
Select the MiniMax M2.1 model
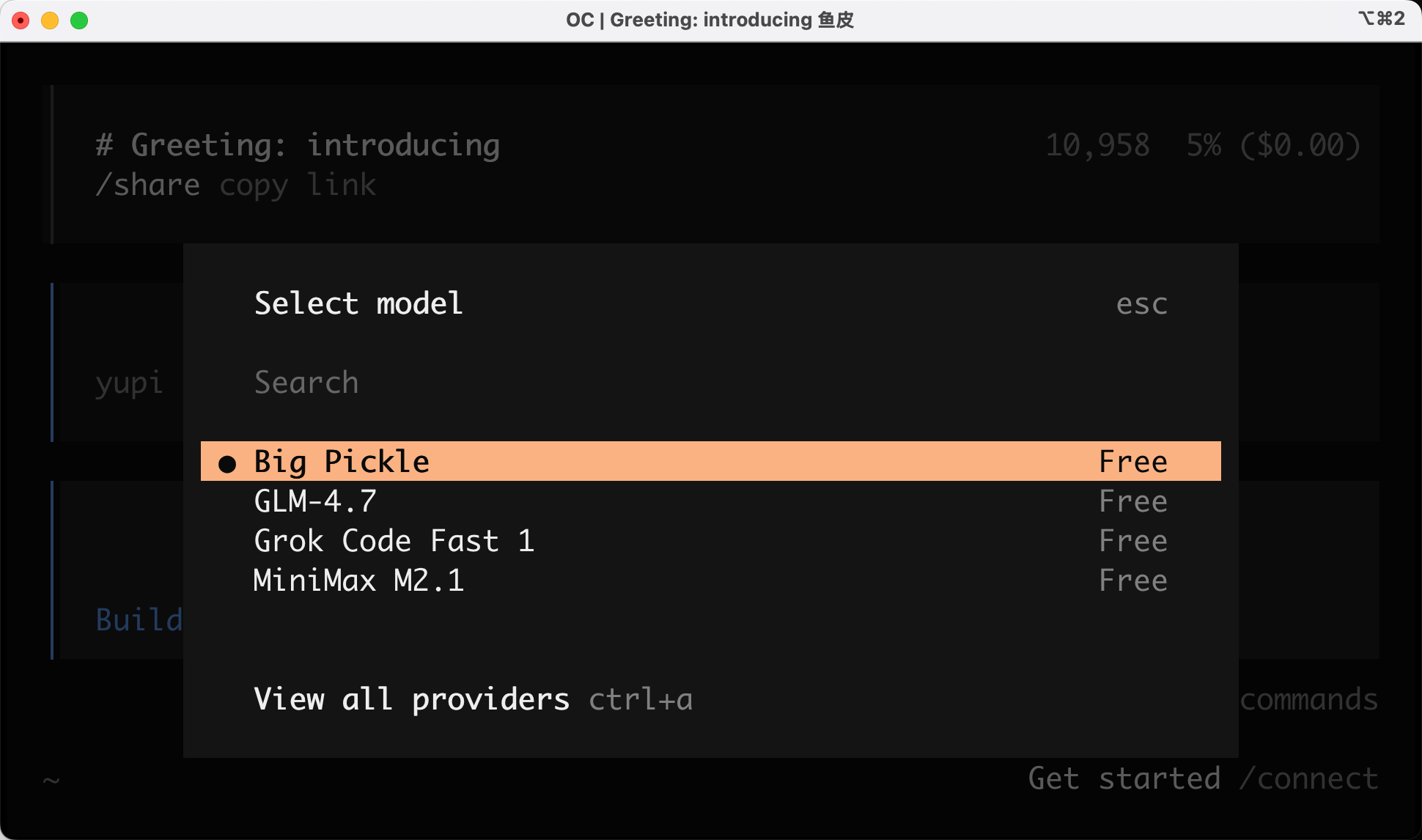[358, 581]
